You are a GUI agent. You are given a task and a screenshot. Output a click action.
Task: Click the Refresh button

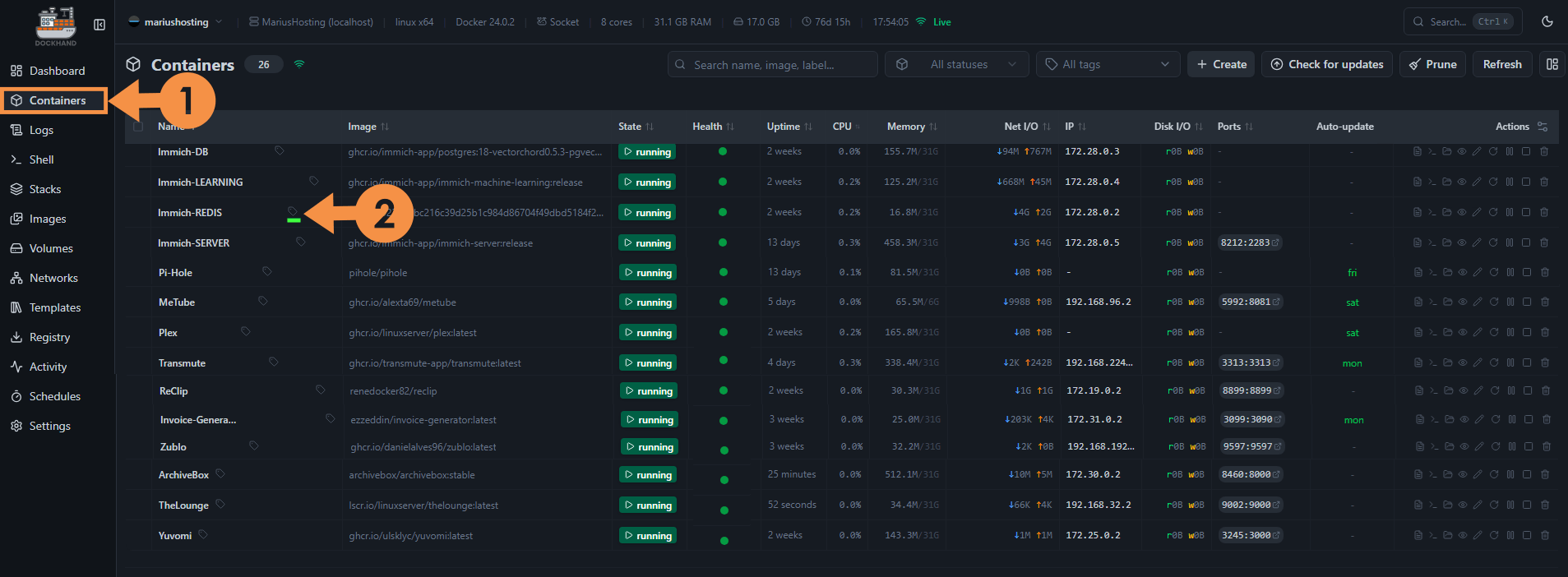[x=1502, y=64]
